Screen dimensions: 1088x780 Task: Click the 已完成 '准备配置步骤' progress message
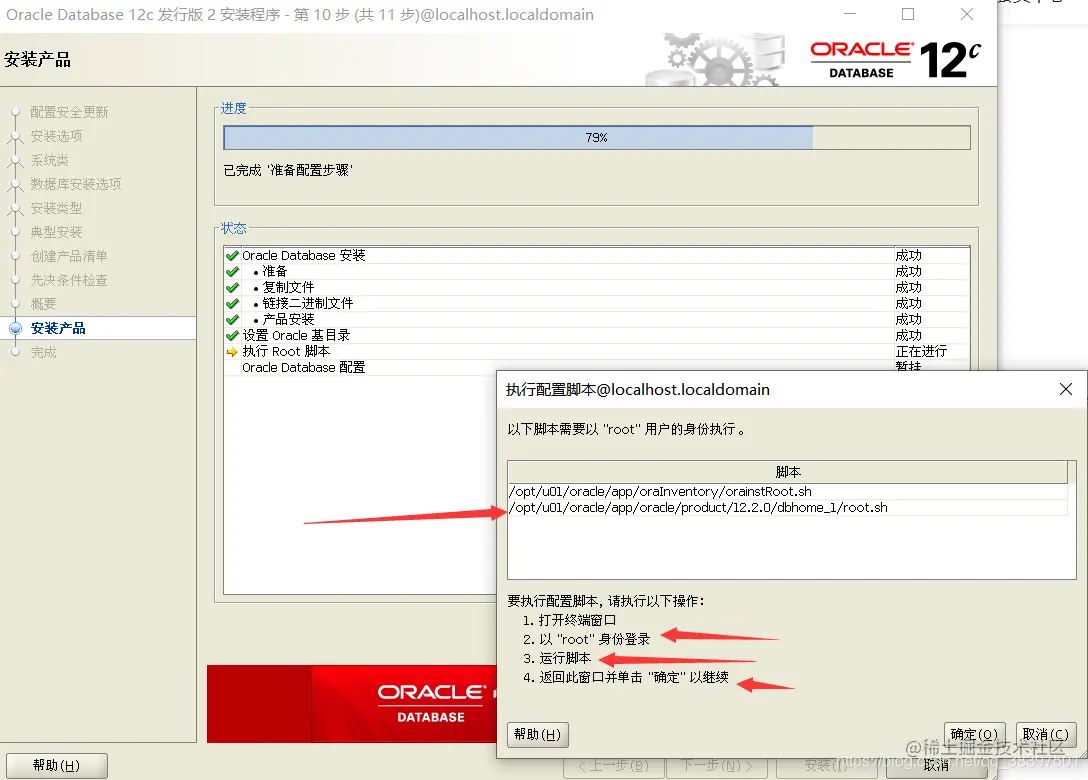point(288,170)
